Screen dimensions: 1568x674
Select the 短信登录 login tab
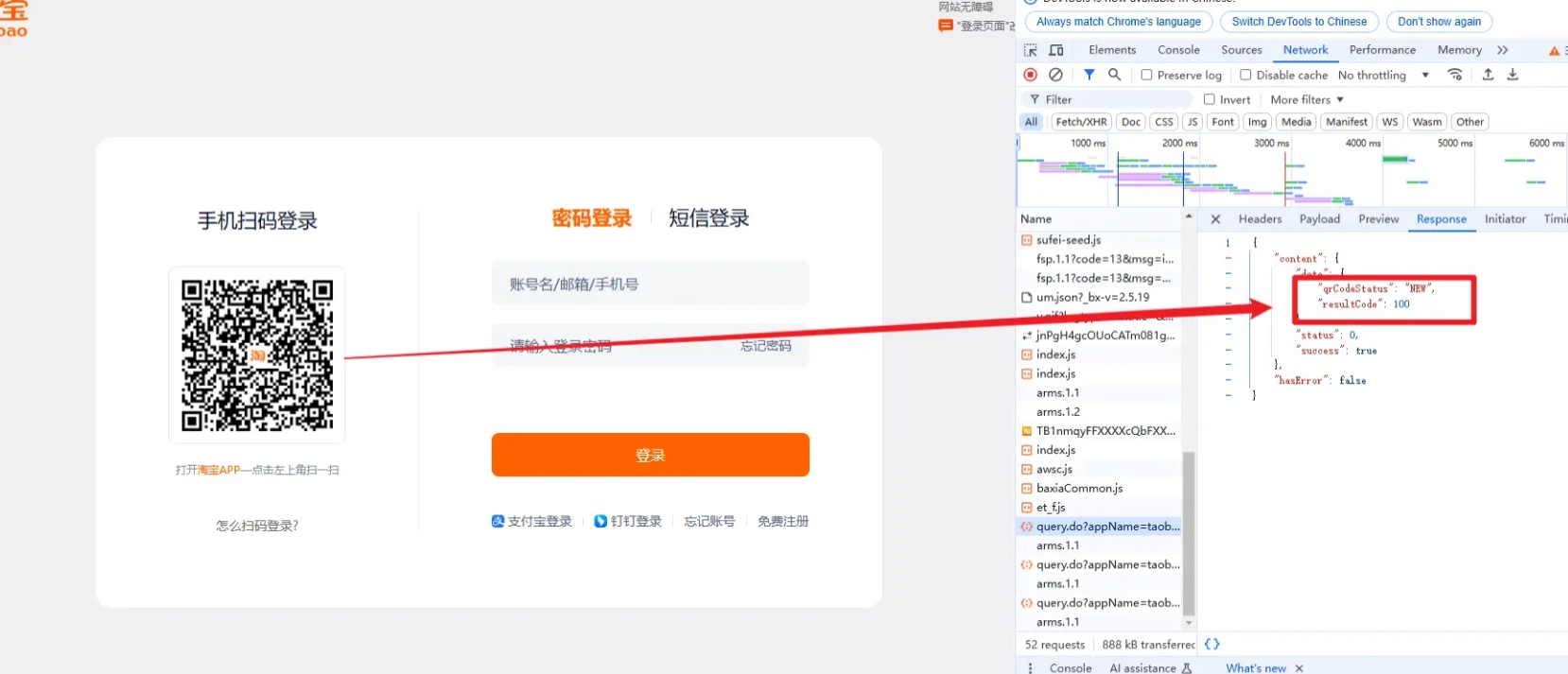pos(708,218)
